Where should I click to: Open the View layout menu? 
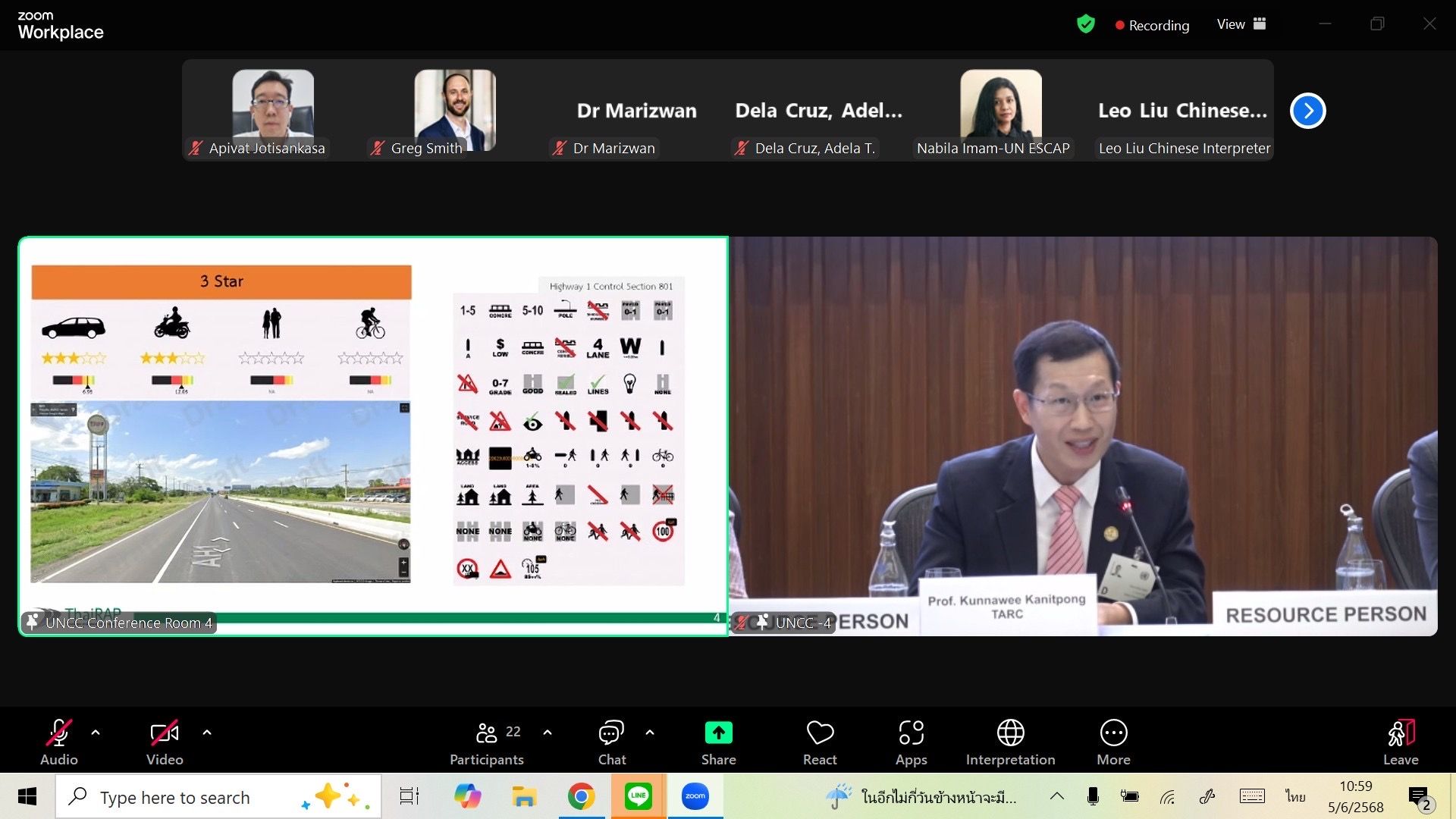click(x=1241, y=24)
